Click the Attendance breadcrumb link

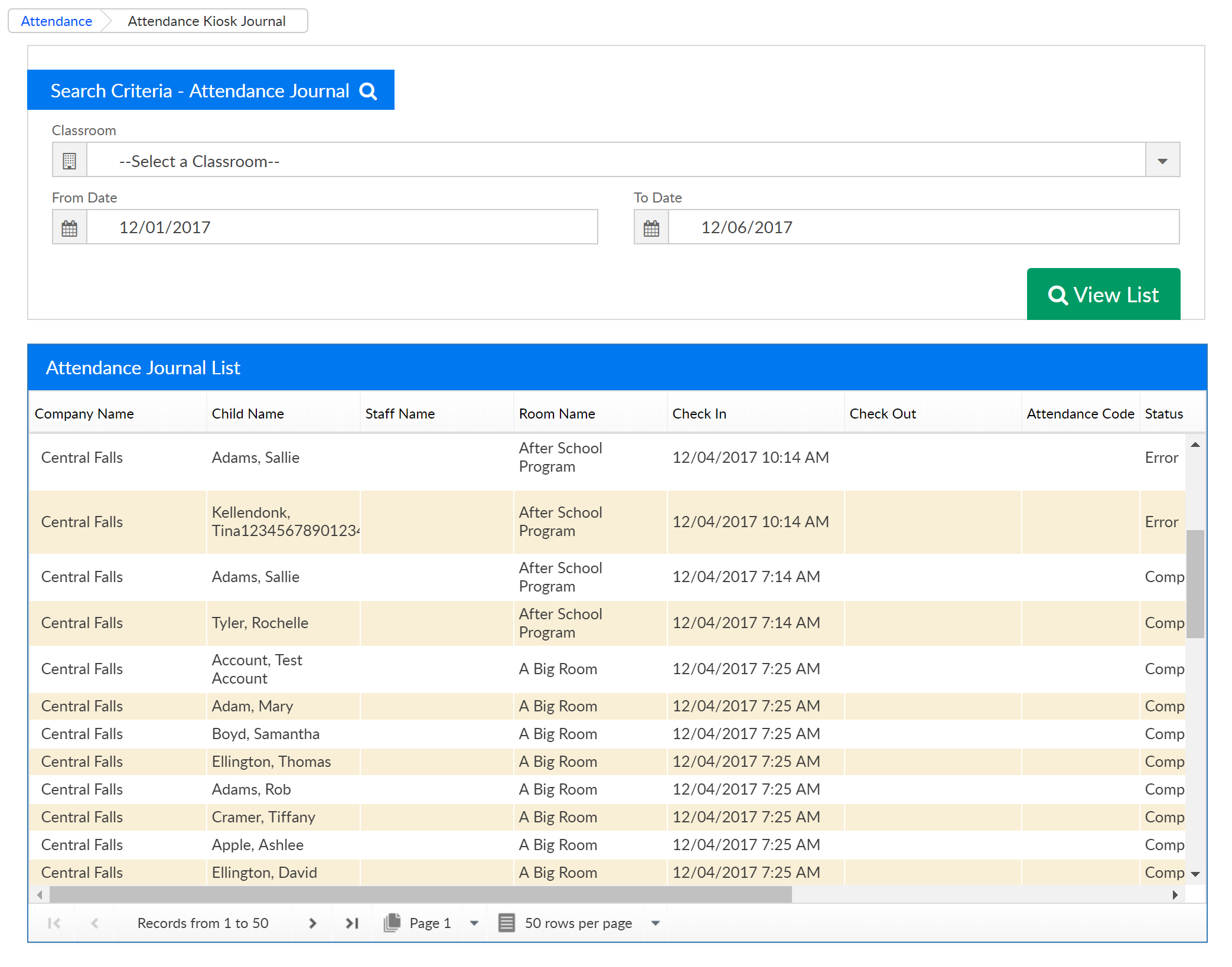(x=56, y=21)
